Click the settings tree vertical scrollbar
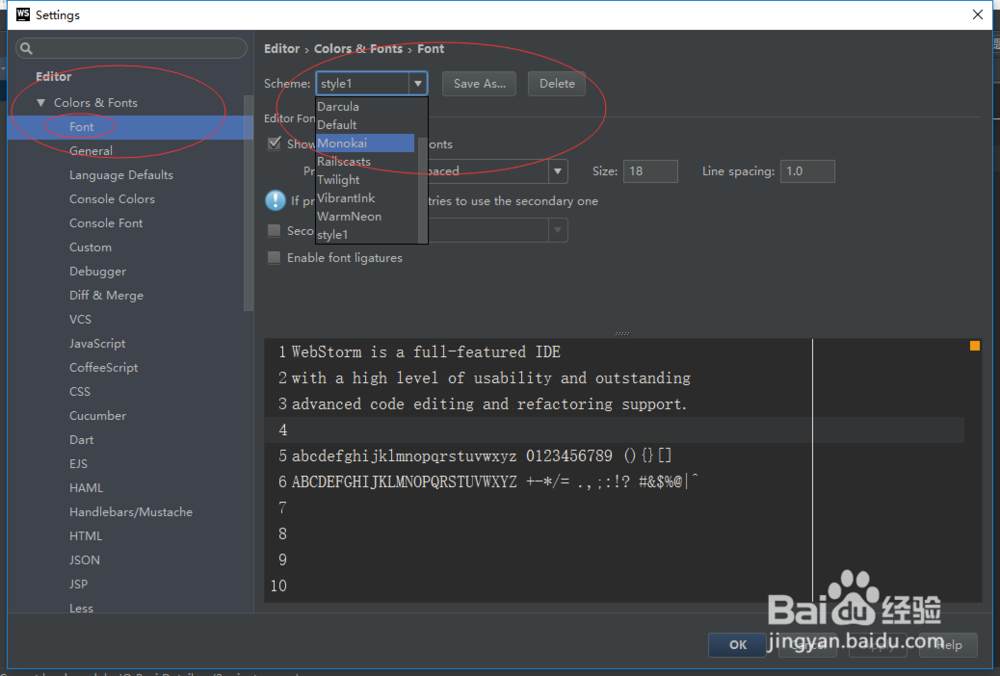Screen dimensions: 1000x676 (249, 203)
